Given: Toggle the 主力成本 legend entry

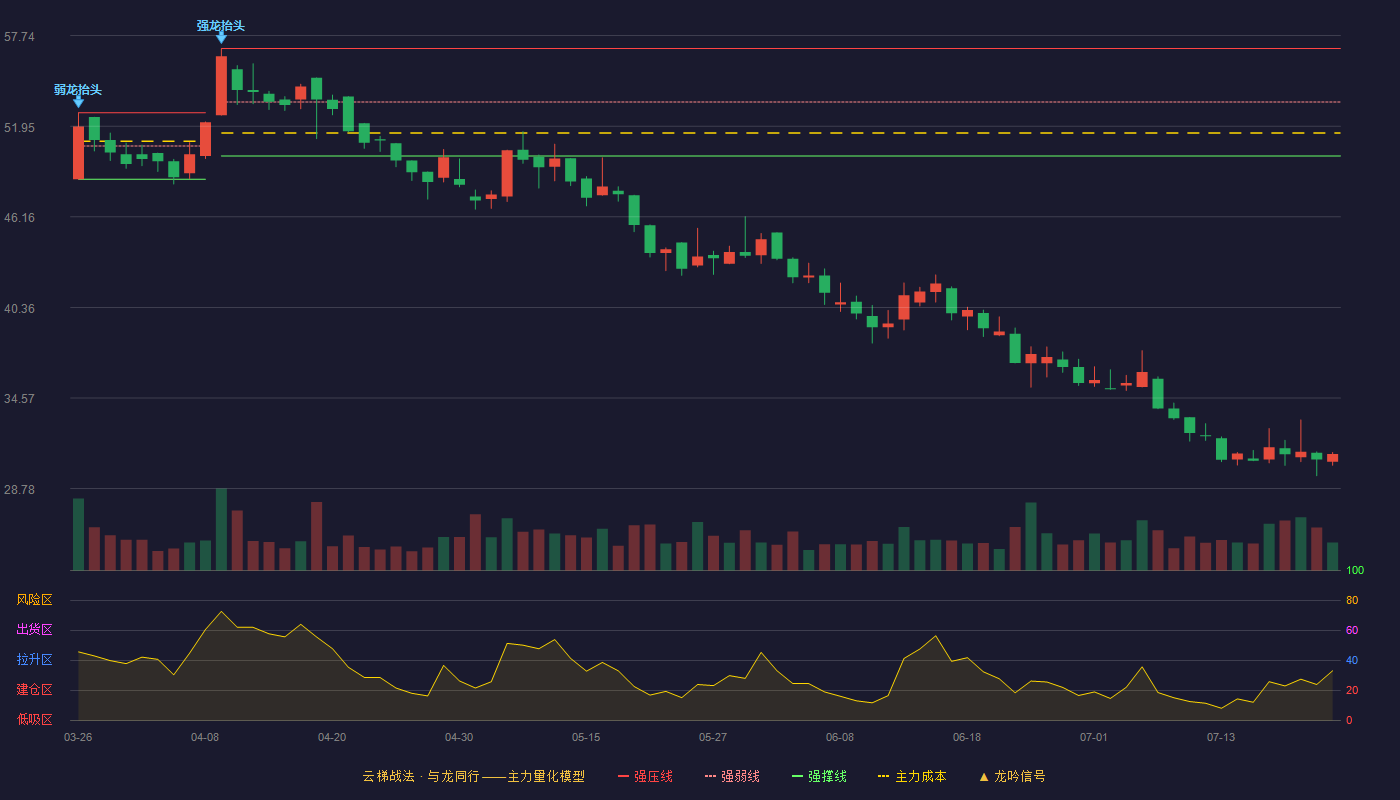Looking at the screenshot, I should click(x=912, y=776).
